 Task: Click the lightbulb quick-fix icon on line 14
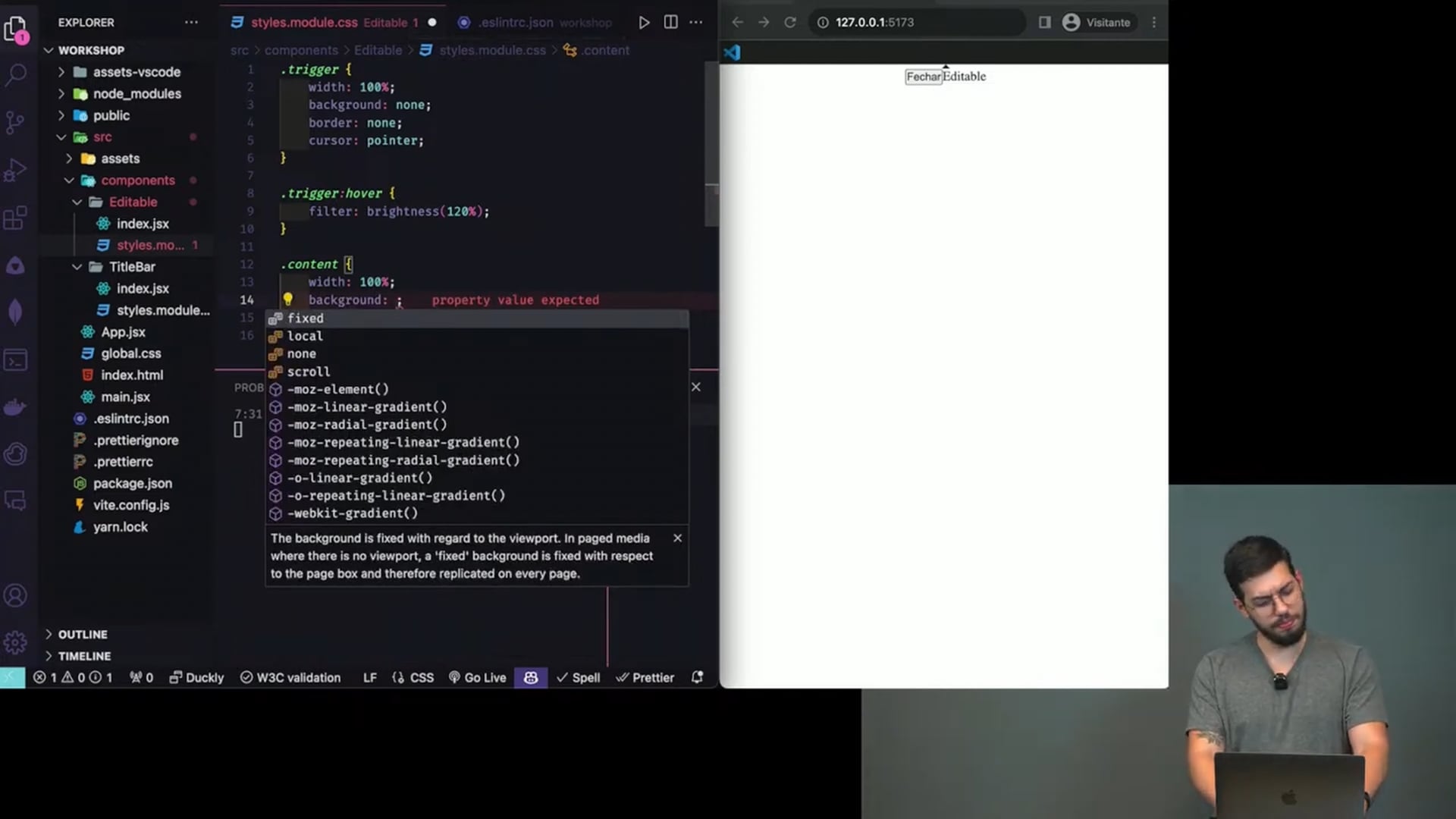[x=288, y=300]
